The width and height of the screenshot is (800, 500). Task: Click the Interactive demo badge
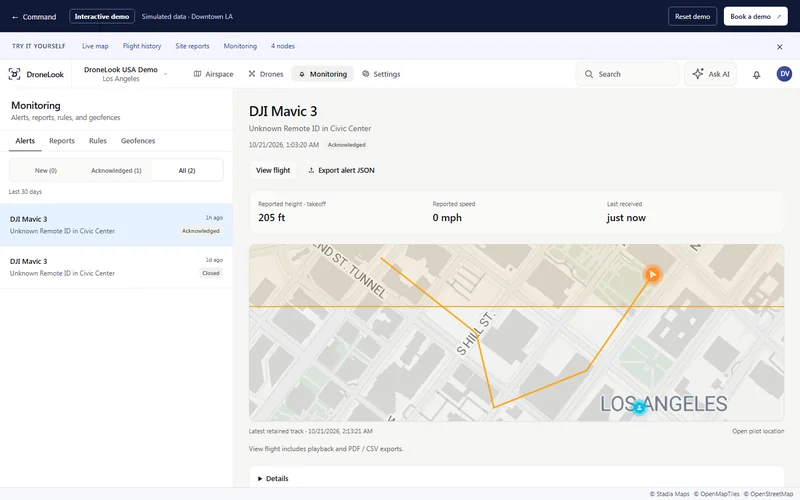tap(102, 16)
